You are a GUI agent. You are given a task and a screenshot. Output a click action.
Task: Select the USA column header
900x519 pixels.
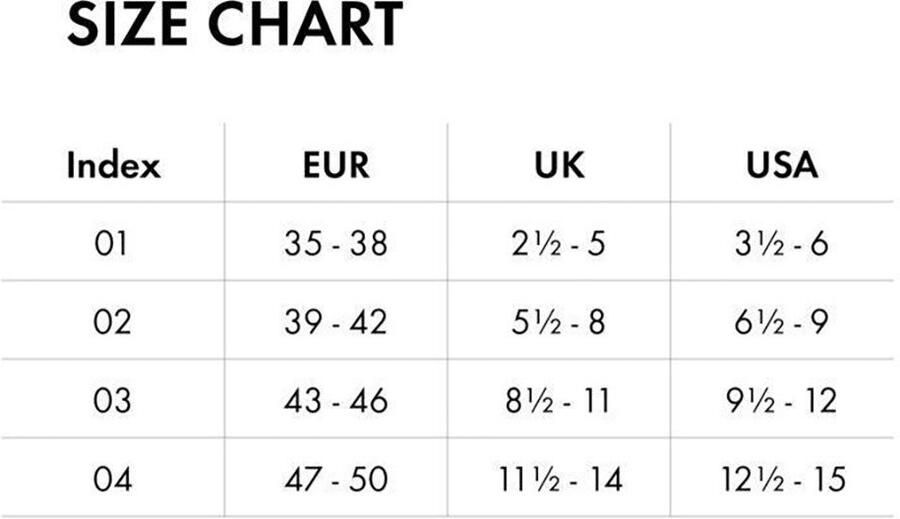(783, 165)
